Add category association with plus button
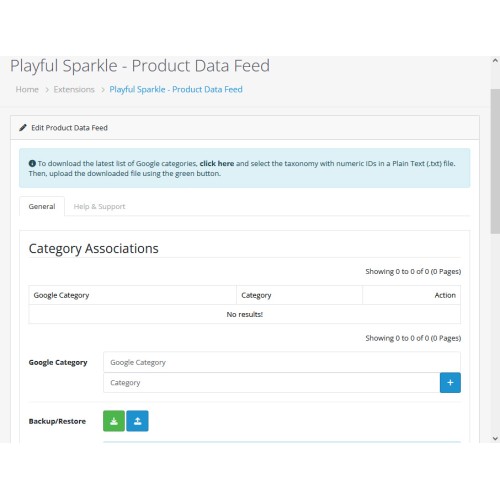This screenshot has width=500, height=500. point(450,383)
